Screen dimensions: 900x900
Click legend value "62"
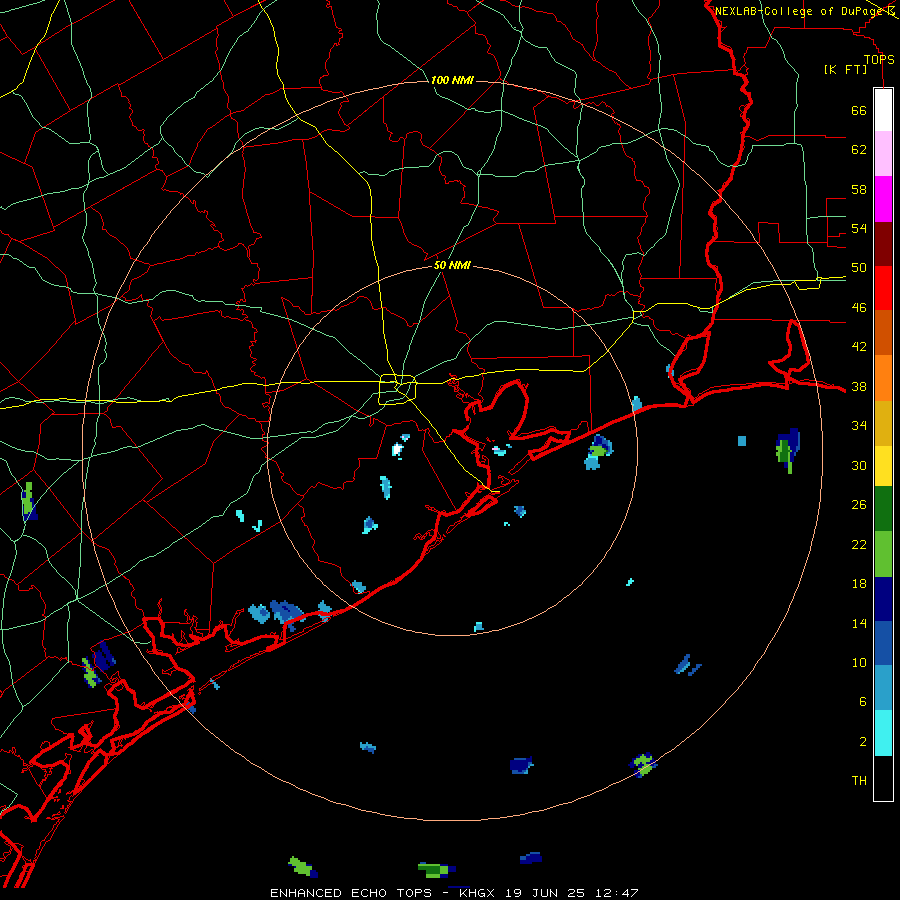859,150
